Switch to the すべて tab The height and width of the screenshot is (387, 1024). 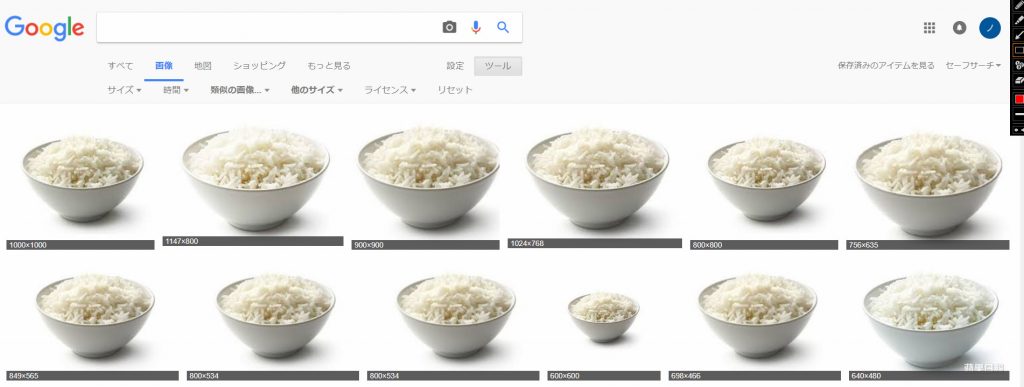tap(120, 66)
